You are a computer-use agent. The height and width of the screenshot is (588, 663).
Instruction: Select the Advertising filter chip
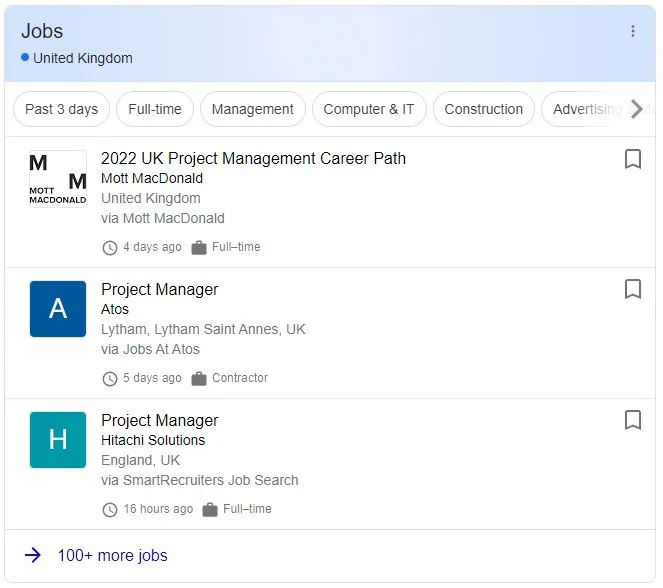point(588,109)
